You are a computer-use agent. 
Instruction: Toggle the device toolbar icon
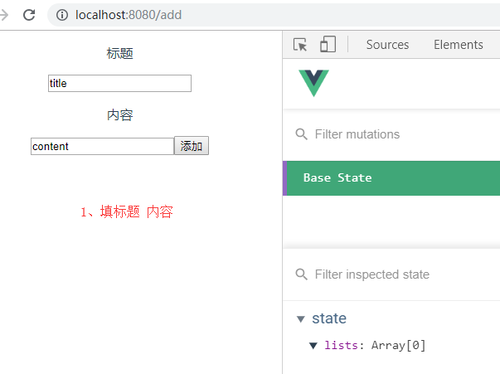pos(328,44)
